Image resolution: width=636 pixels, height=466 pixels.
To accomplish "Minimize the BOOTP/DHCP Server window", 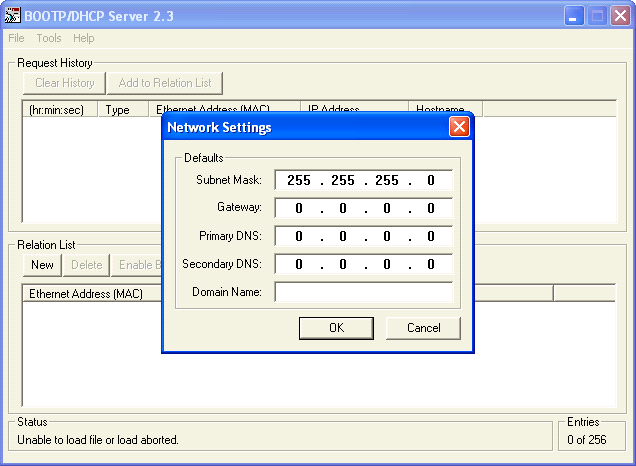I will point(574,16).
